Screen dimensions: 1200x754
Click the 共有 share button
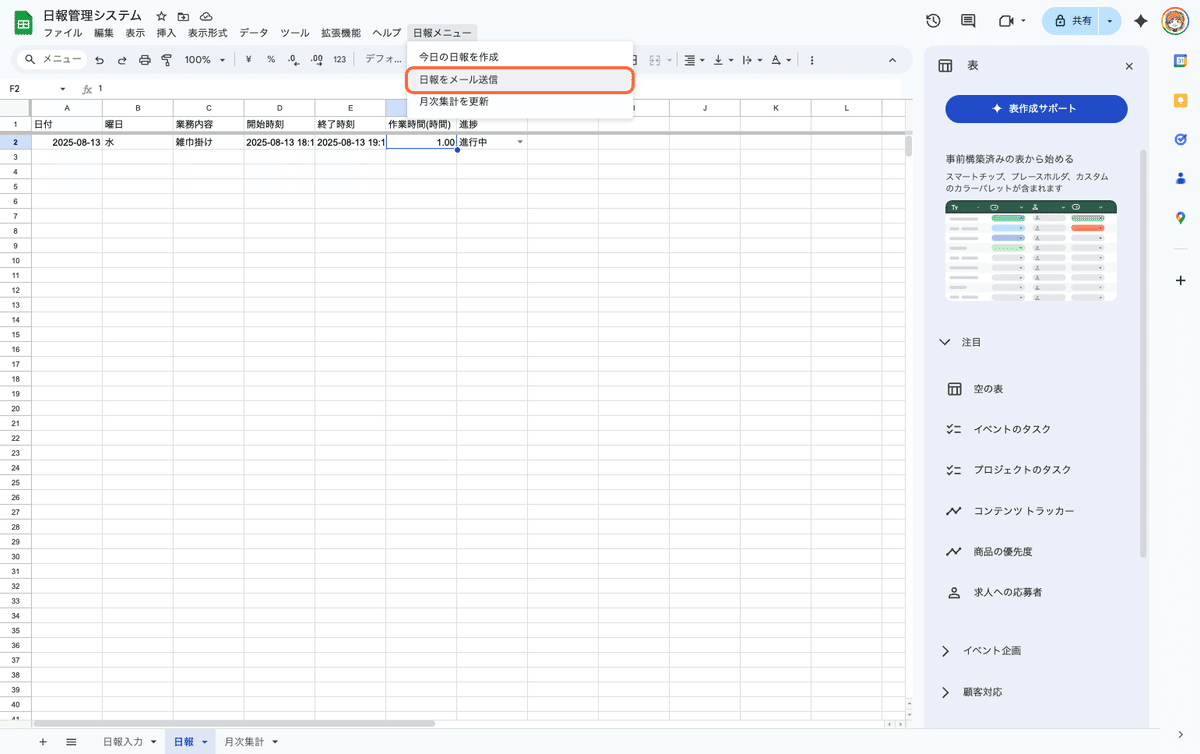click(1072, 21)
